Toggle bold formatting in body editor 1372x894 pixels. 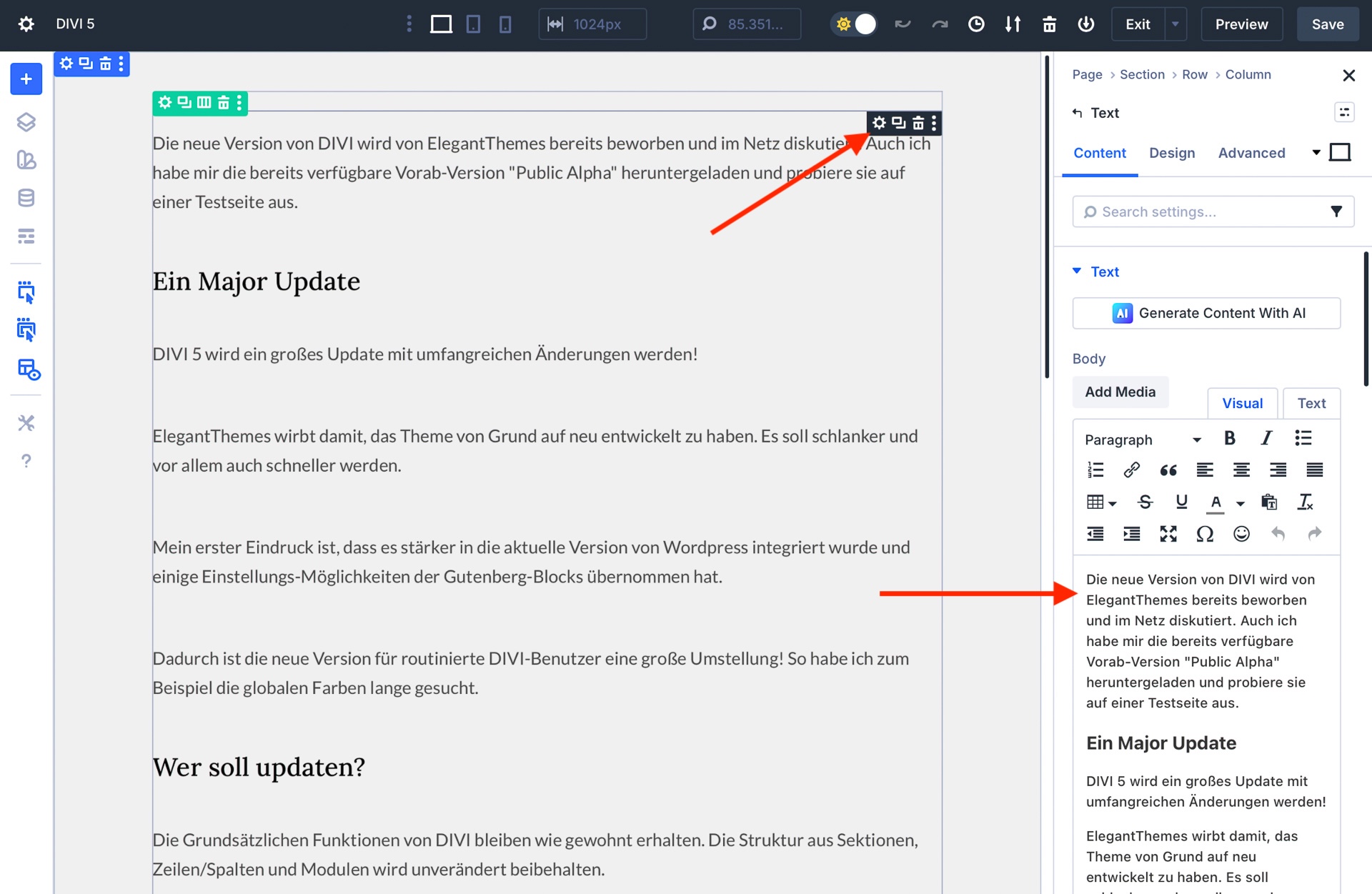coord(1229,438)
